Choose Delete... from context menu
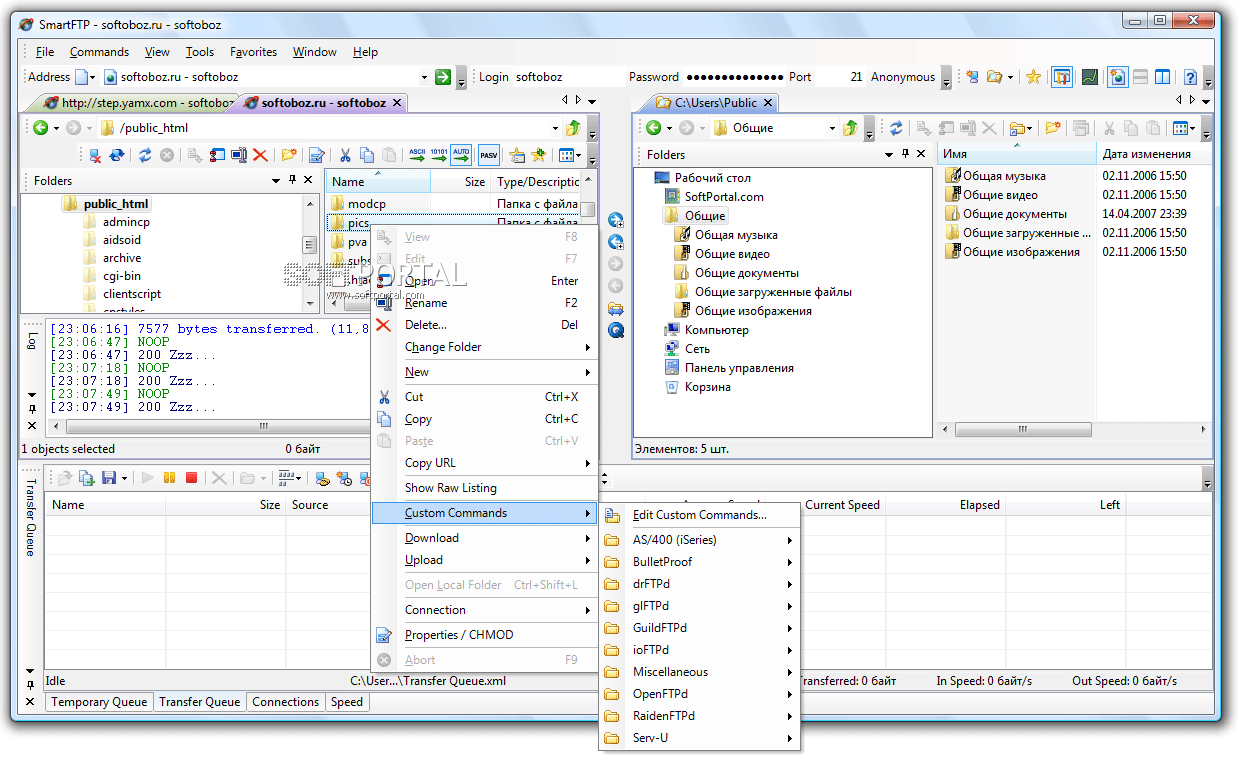 (484, 325)
